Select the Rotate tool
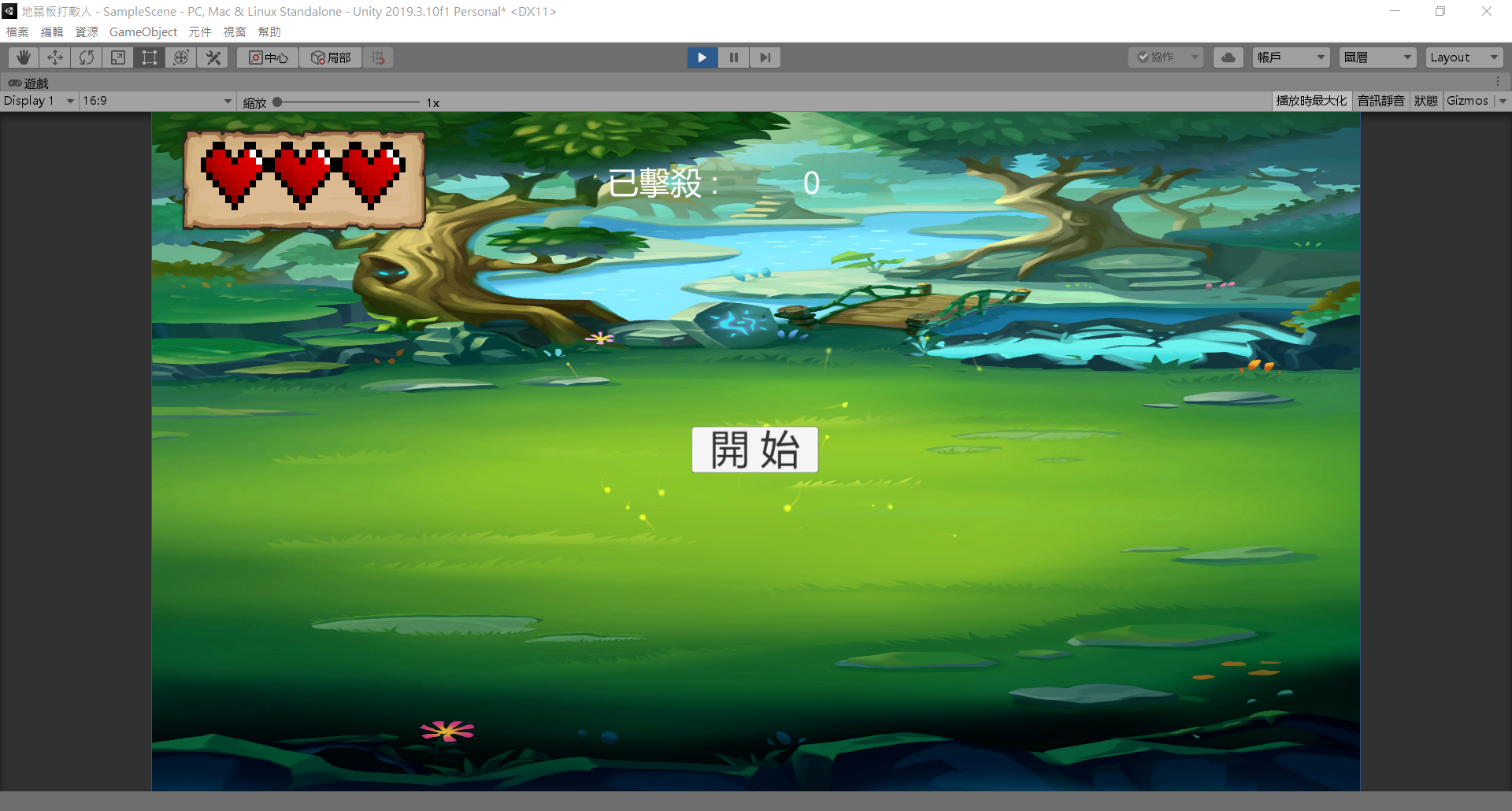 [x=86, y=57]
